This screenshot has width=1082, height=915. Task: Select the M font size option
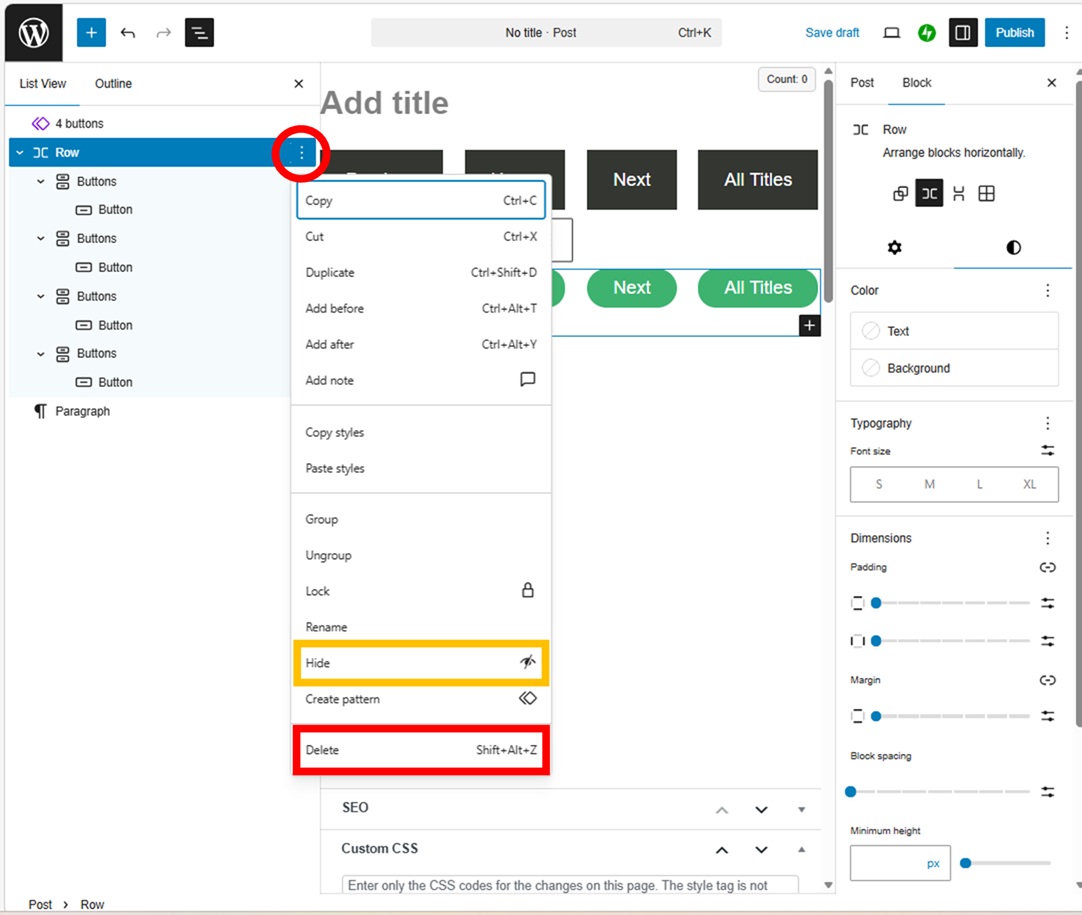[929, 484]
